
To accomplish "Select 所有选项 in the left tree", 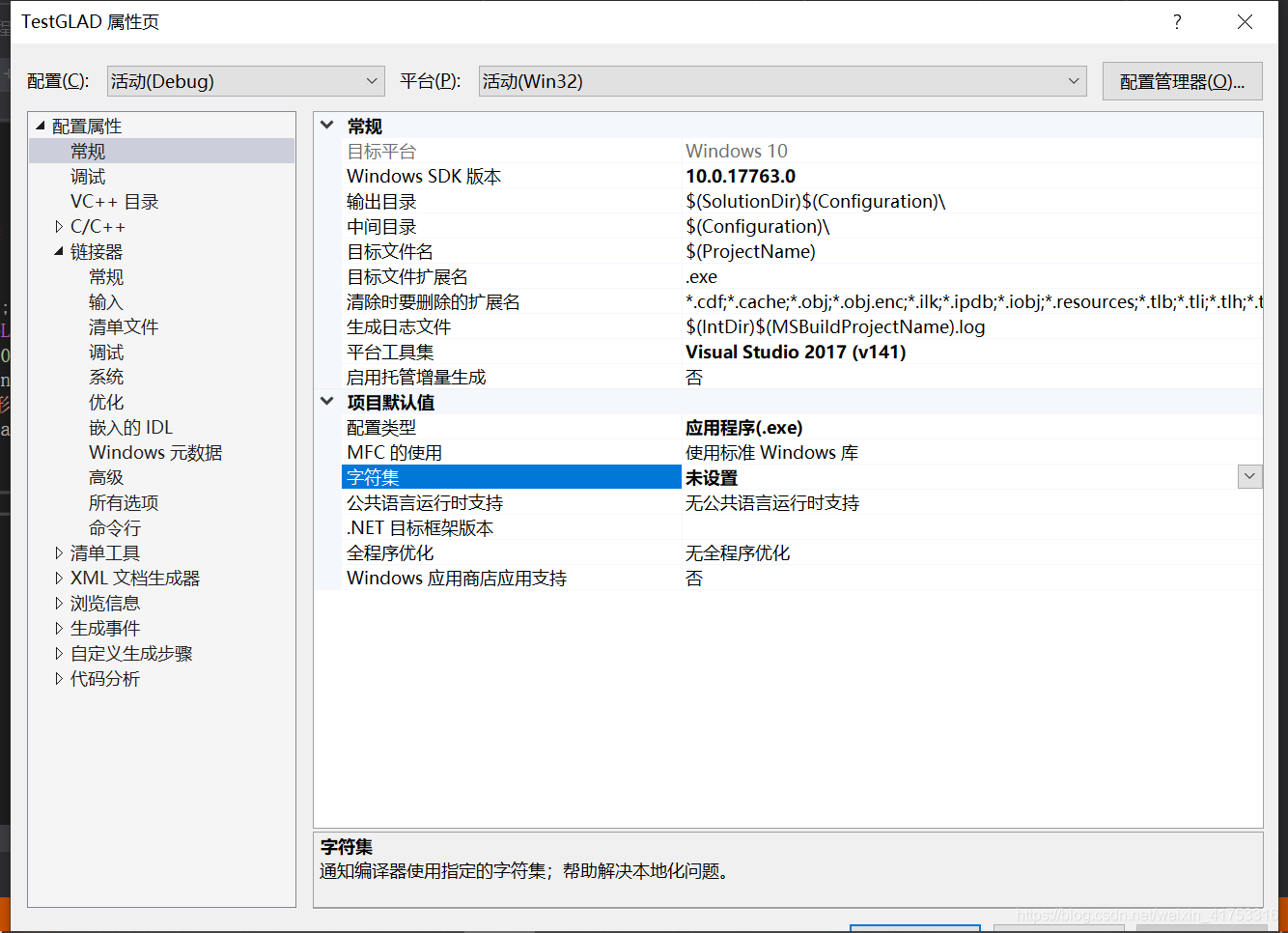I will point(124,502).
